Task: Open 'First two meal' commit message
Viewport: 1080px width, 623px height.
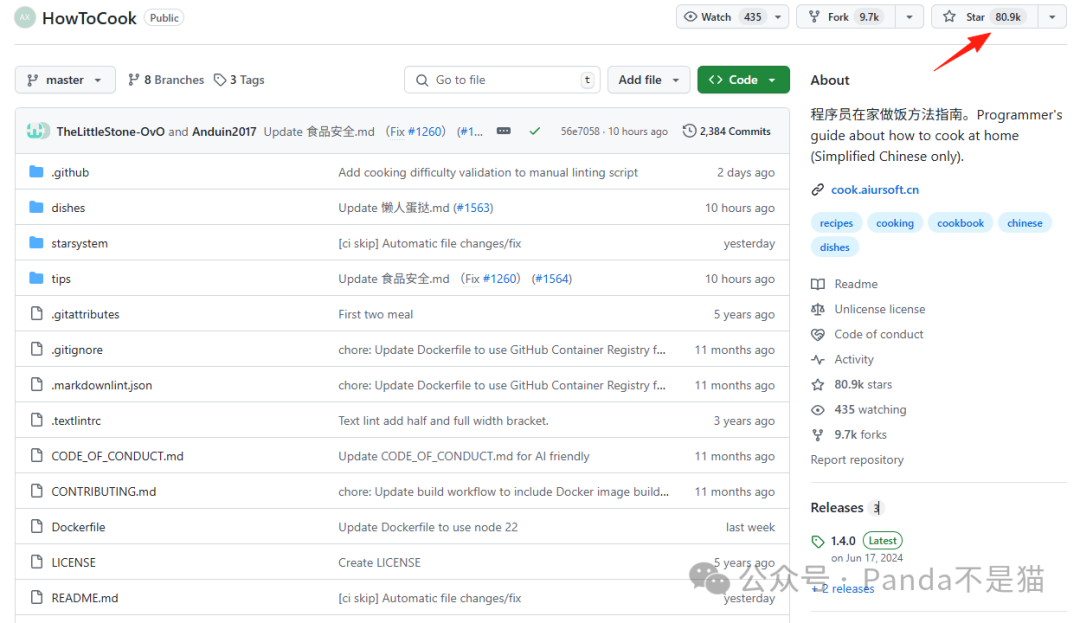Action: pos(375,314)
